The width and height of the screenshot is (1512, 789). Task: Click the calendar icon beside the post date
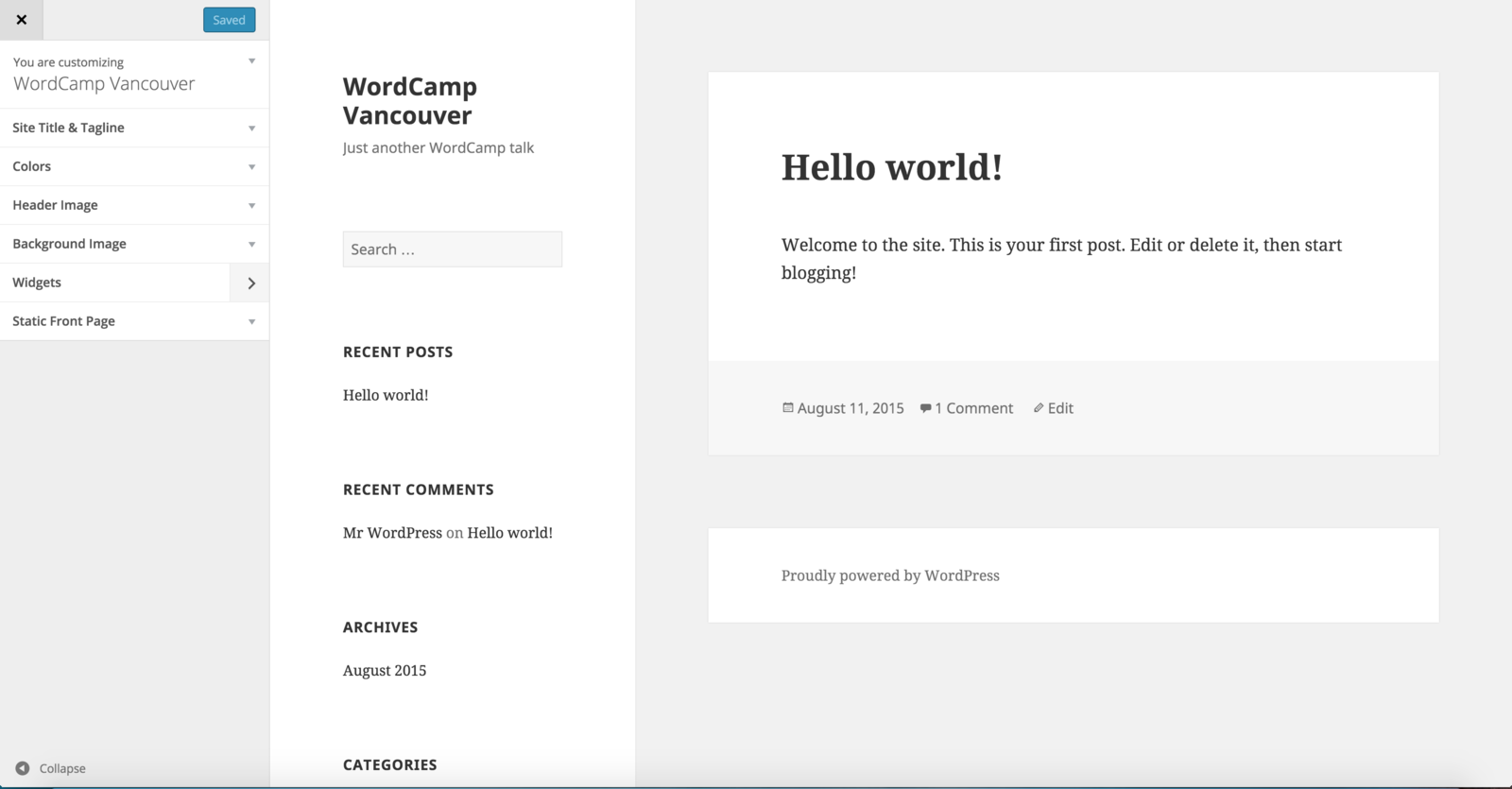point(787,408)
